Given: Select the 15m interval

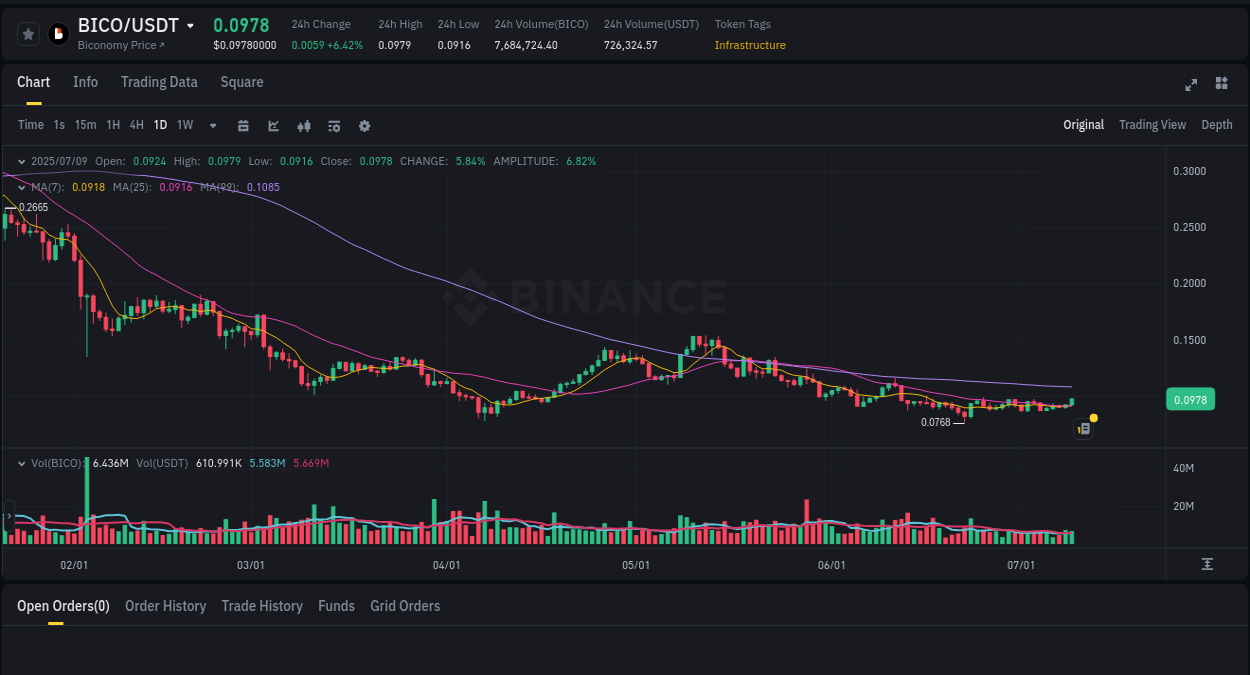Looking at the screenshot, I should (x=85, y=125).
